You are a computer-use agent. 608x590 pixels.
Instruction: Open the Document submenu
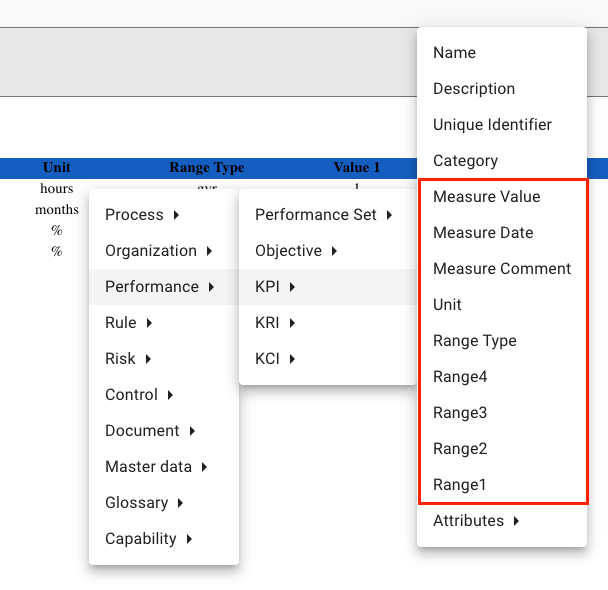164,431
